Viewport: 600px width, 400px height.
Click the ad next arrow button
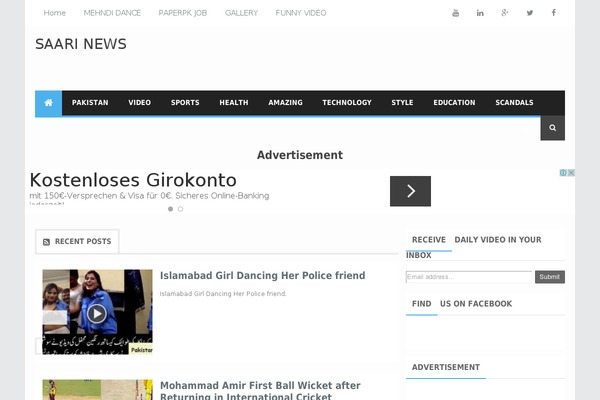pos(410,191)
